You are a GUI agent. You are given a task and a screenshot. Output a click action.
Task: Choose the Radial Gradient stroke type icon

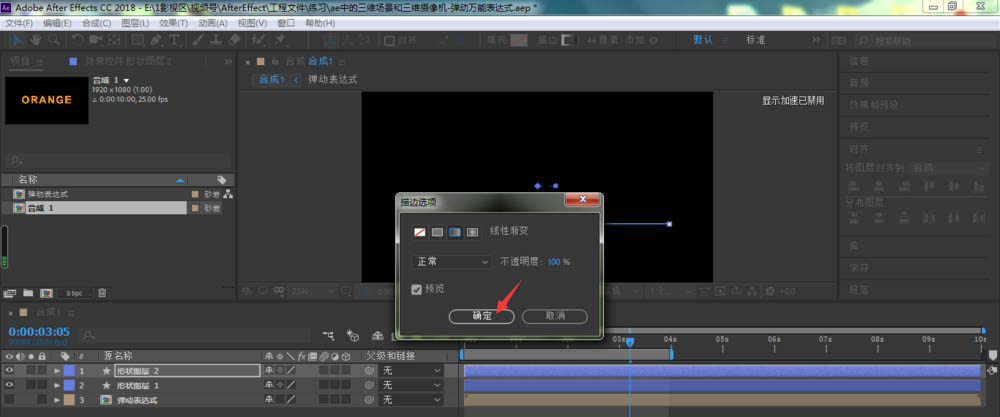click(x=472, y=232)
